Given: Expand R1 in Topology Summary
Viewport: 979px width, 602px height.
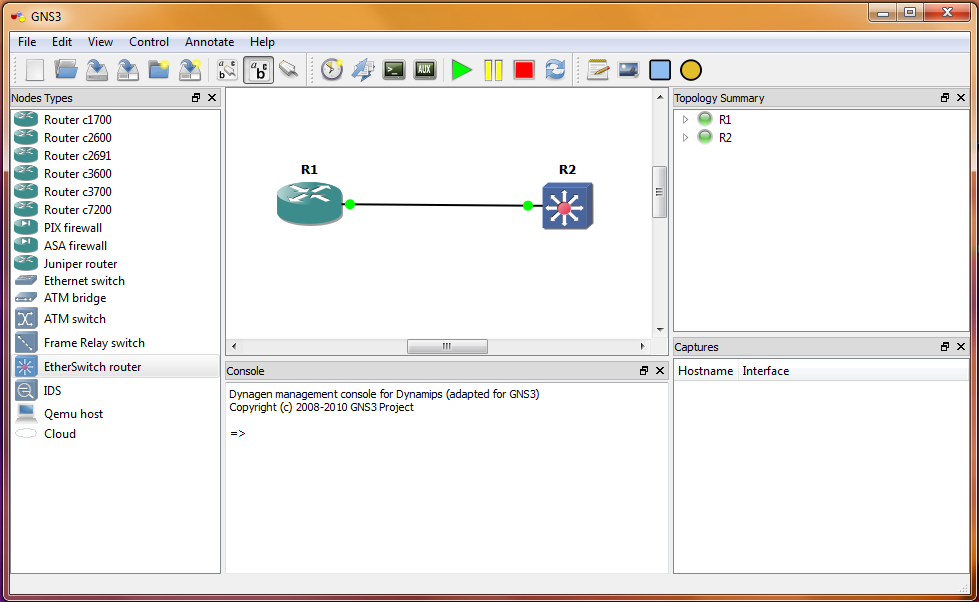Looking at the screenshot, I should pyautogui.click(x=685, y=119).
